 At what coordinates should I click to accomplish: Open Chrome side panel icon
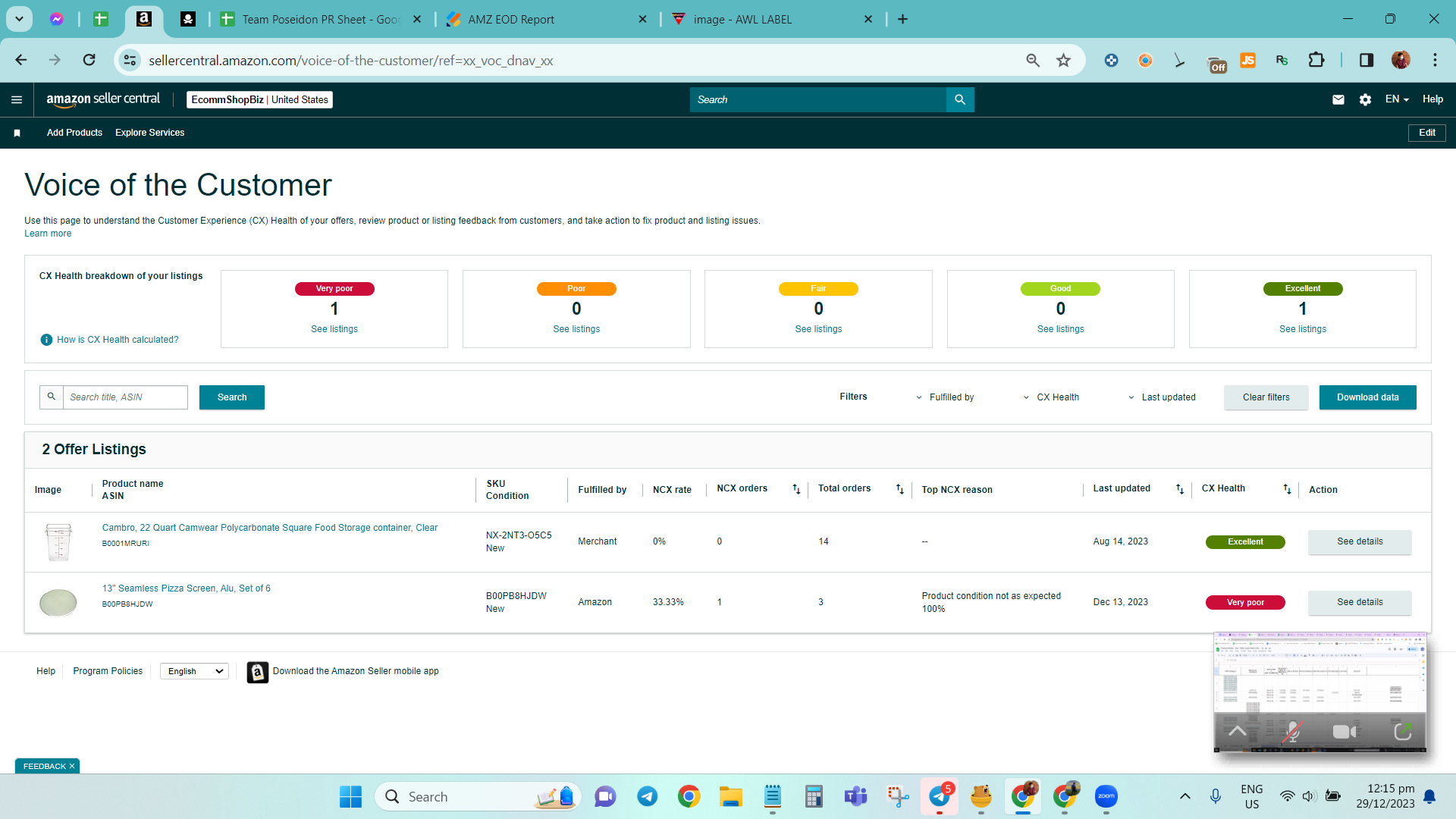coord(1367,60)
